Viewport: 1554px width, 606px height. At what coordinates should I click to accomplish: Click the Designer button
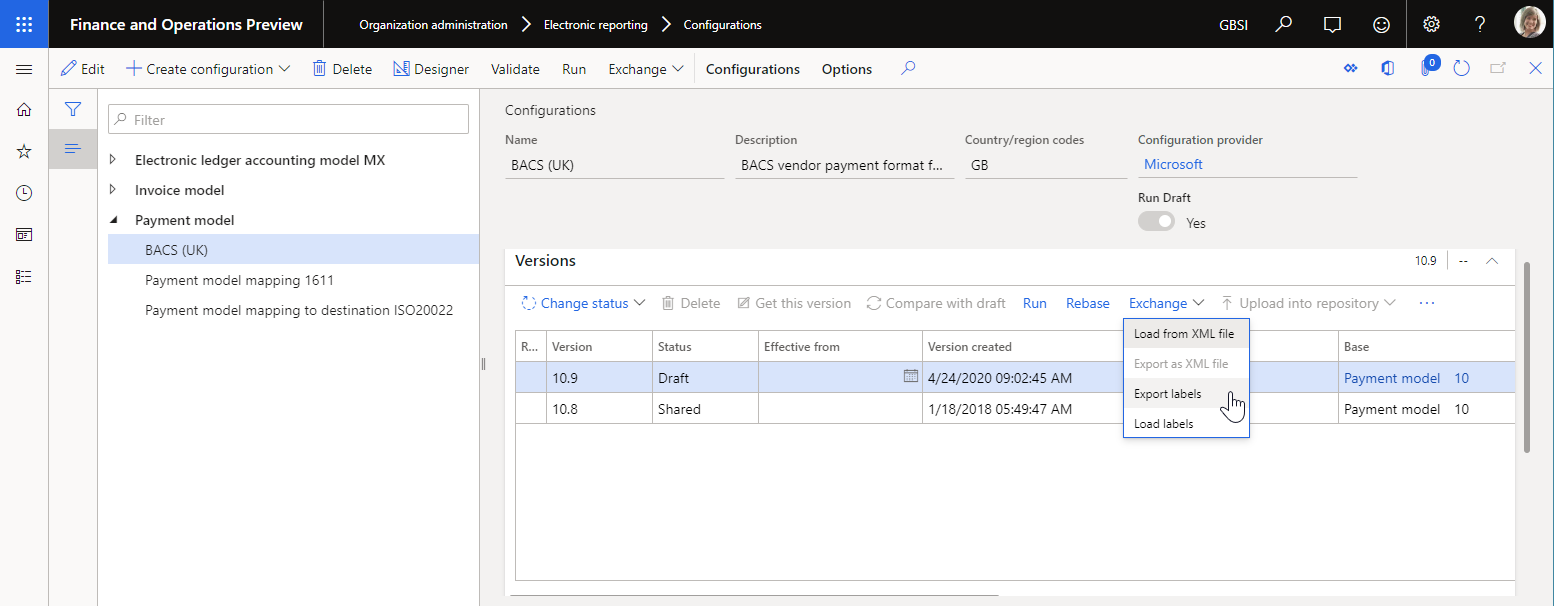431,69
